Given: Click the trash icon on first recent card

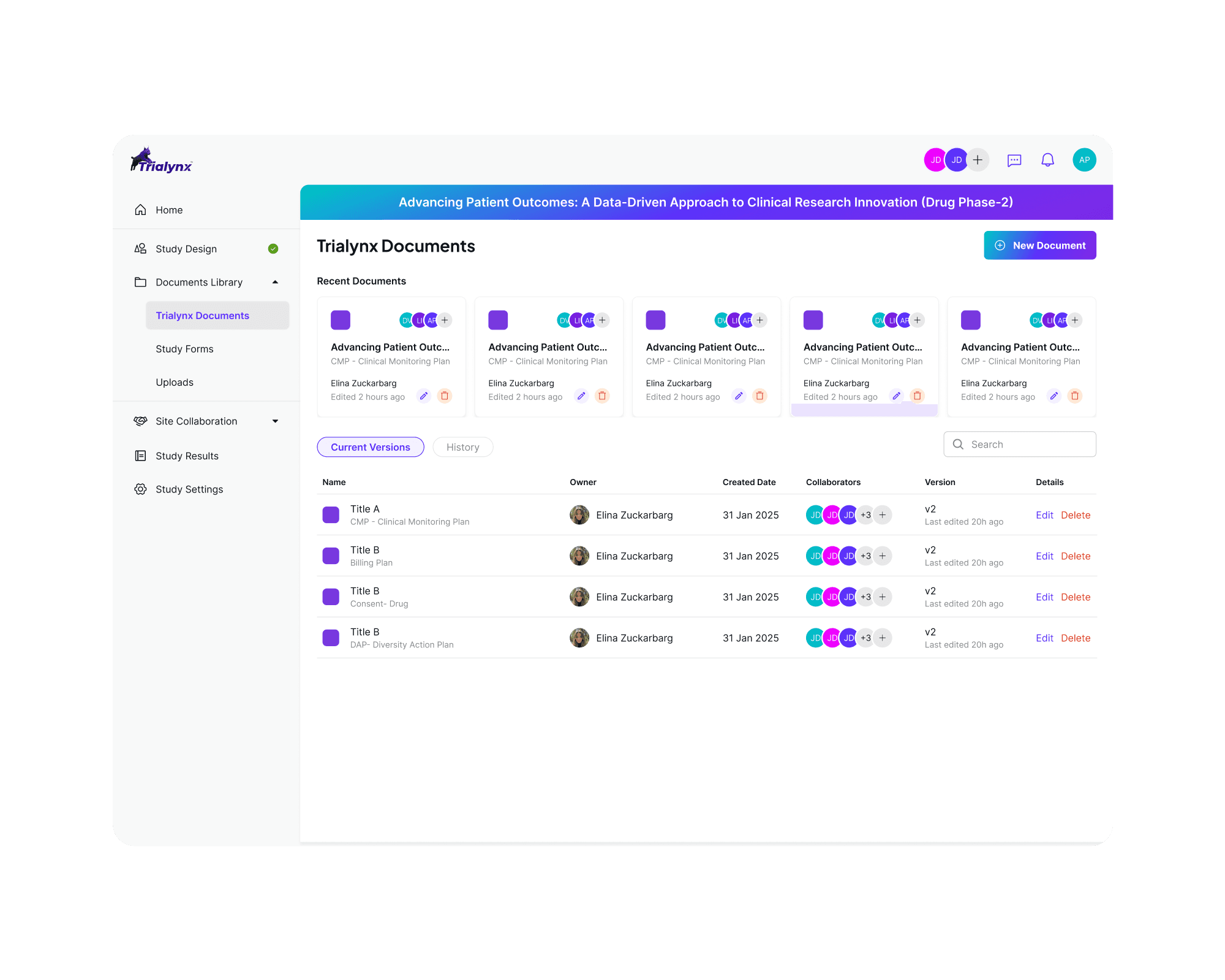Looking at the screenshot, I should click(x=445, y=396).
